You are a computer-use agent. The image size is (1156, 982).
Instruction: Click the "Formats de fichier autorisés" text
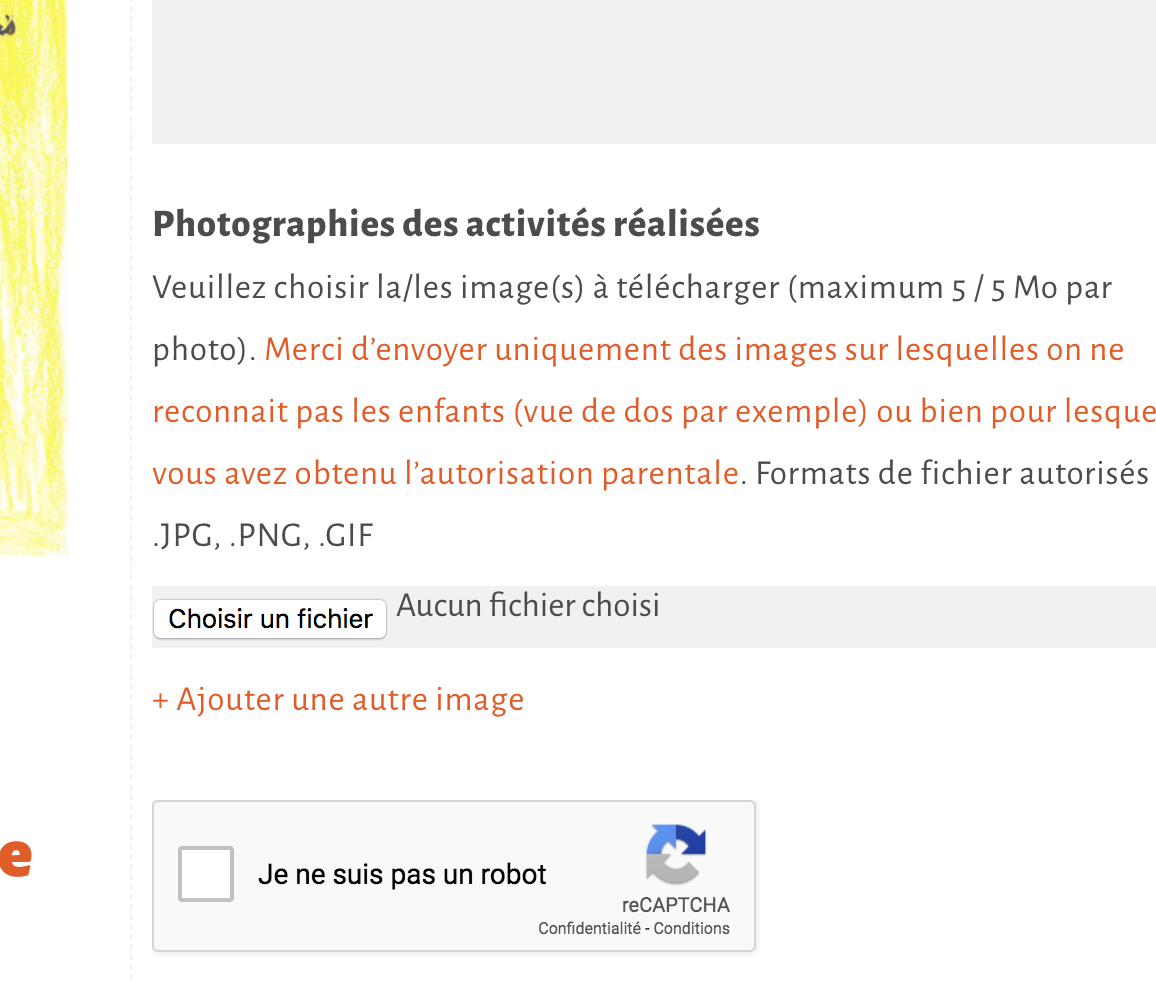[951, 474]
